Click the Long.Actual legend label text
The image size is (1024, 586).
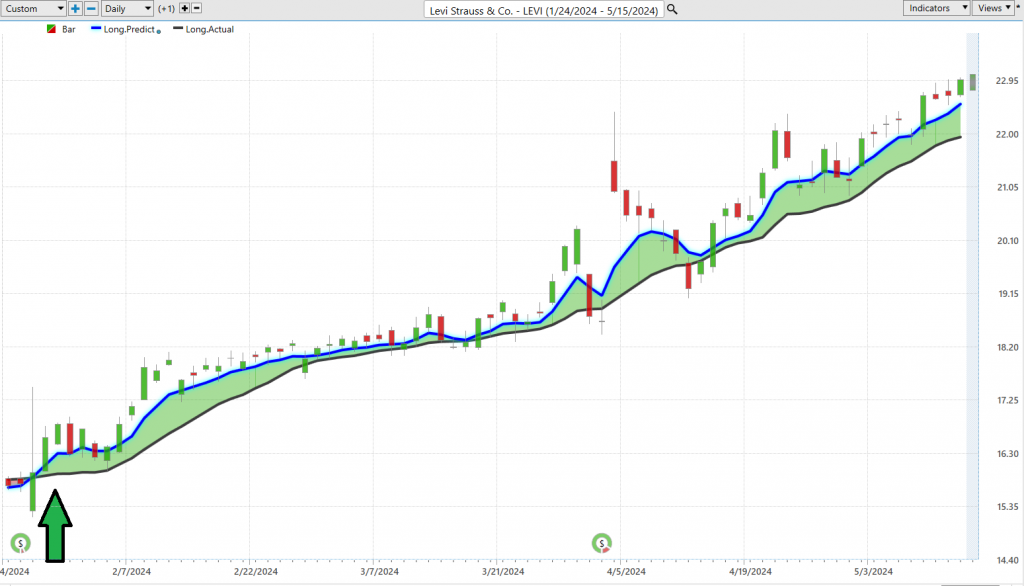(210, 29)
